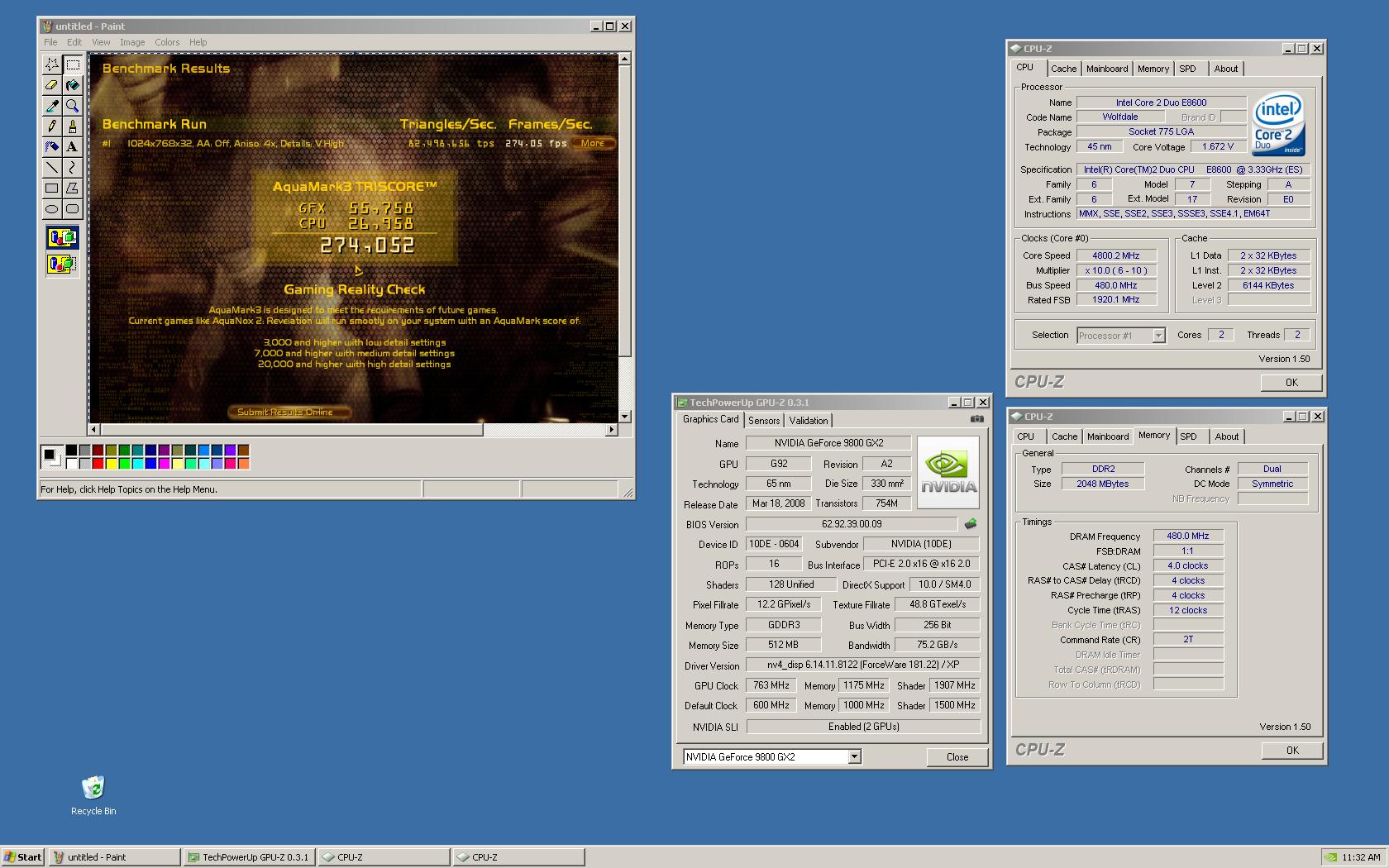
Task: Open the Image menu in Paint
Action: click(132, 42)
